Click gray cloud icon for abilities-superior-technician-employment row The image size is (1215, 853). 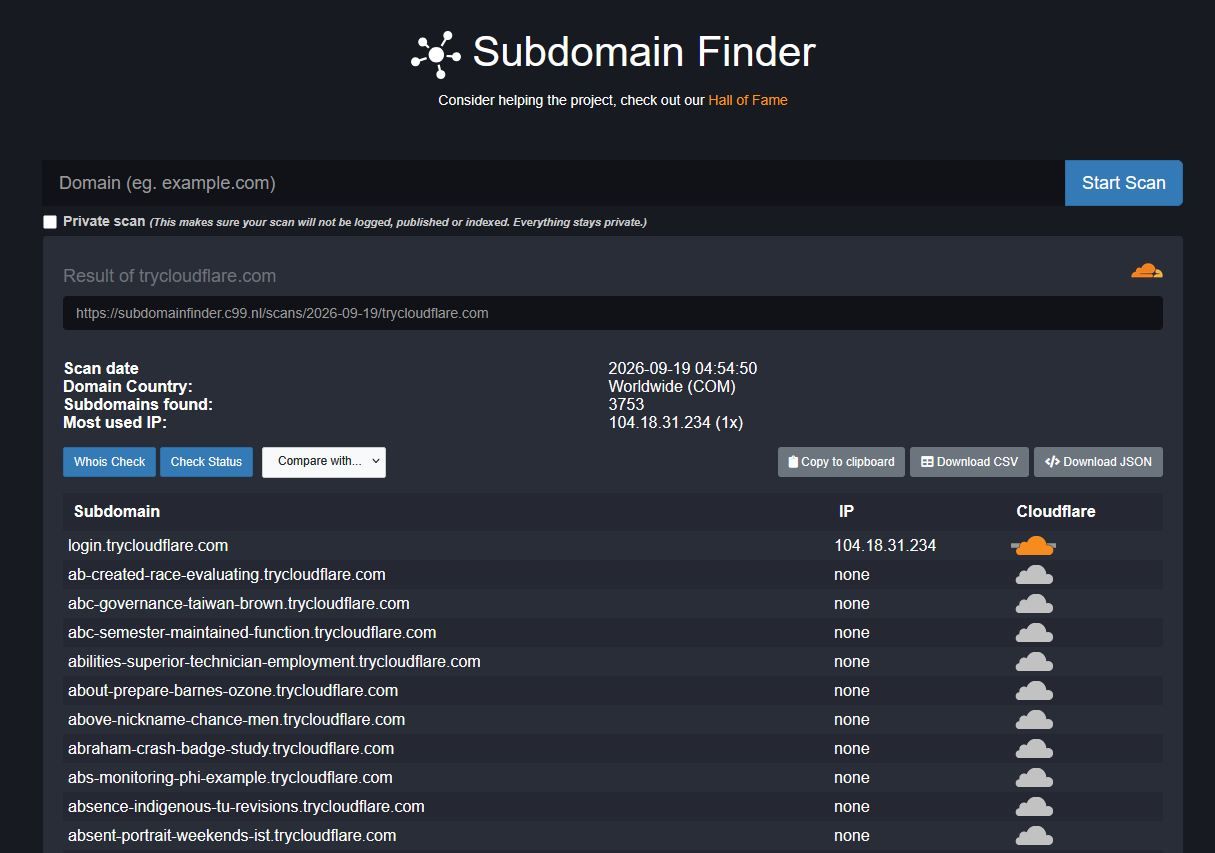coord(1034,662)
